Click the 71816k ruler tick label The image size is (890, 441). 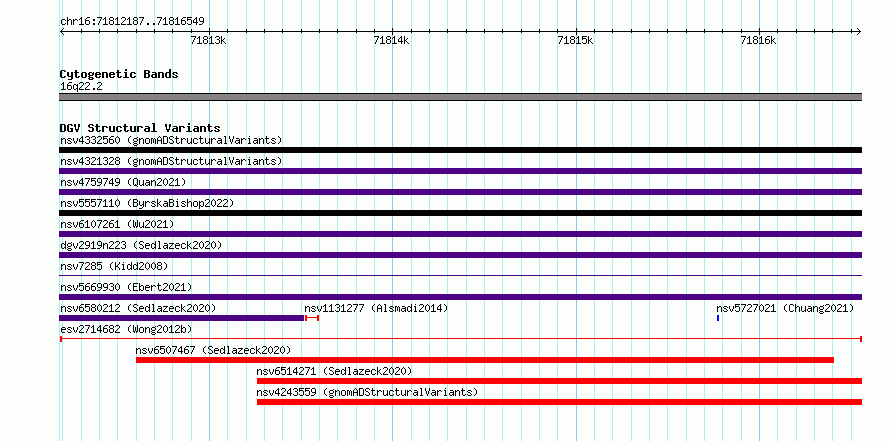[x=758, y=40]
